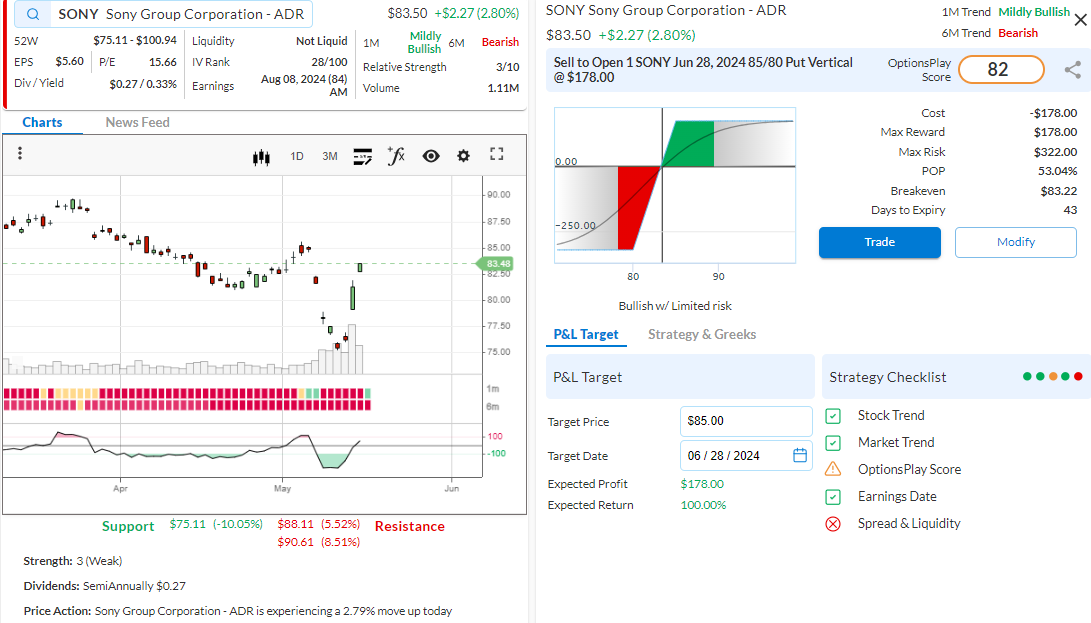Screen dimensions: 1091x623
Task: Click the blue Trade button
Action: (879, 242)
